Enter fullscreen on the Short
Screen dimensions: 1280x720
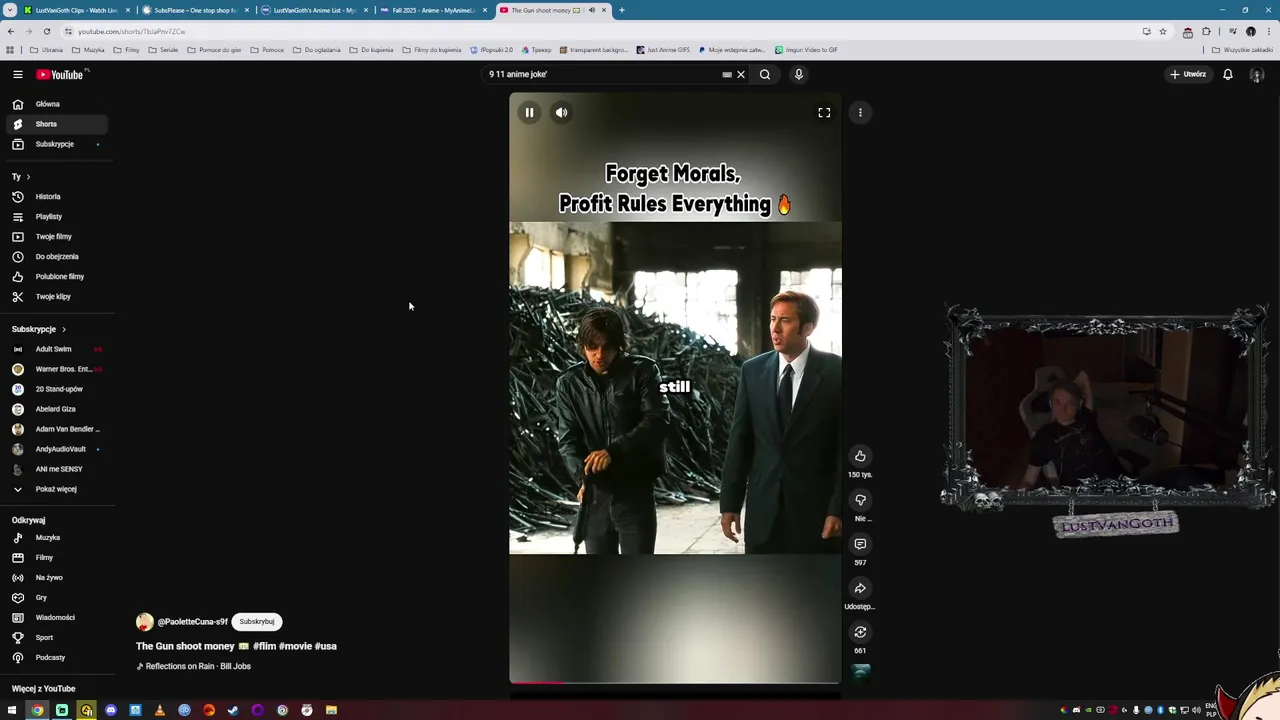pyautogui.click(x=824, y=112)
